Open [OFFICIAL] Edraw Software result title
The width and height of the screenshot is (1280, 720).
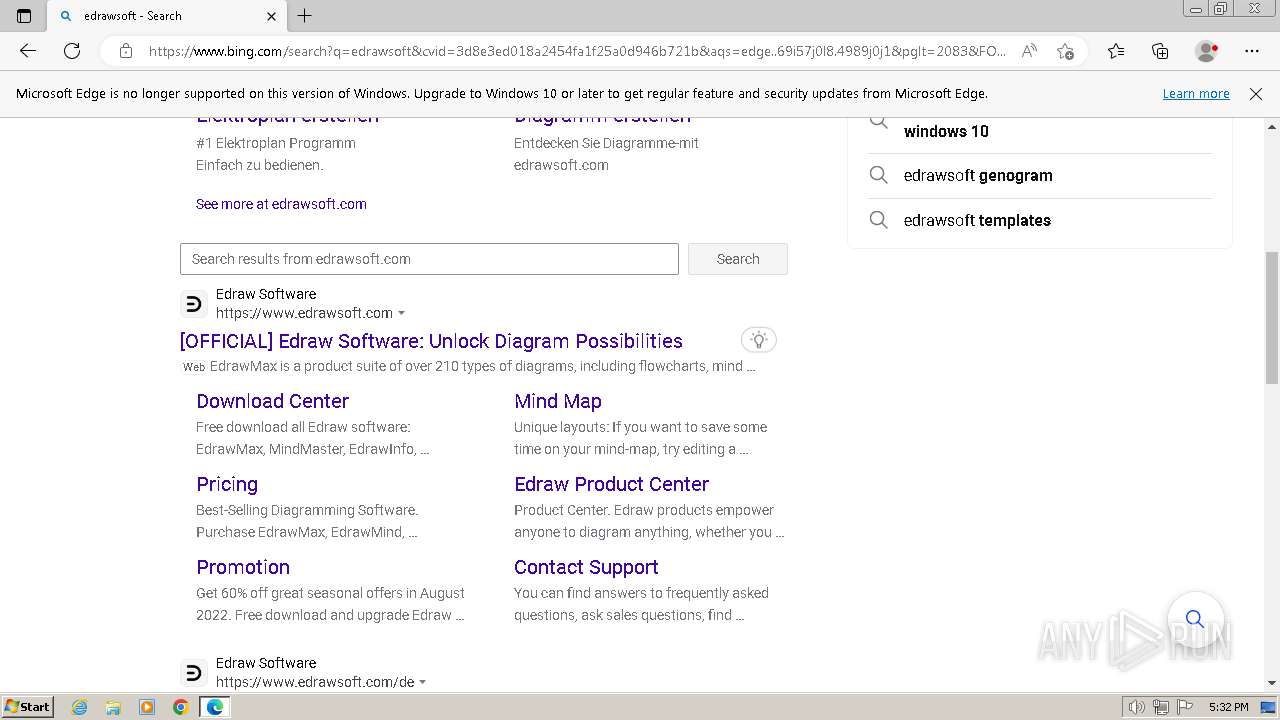(431, 341)
